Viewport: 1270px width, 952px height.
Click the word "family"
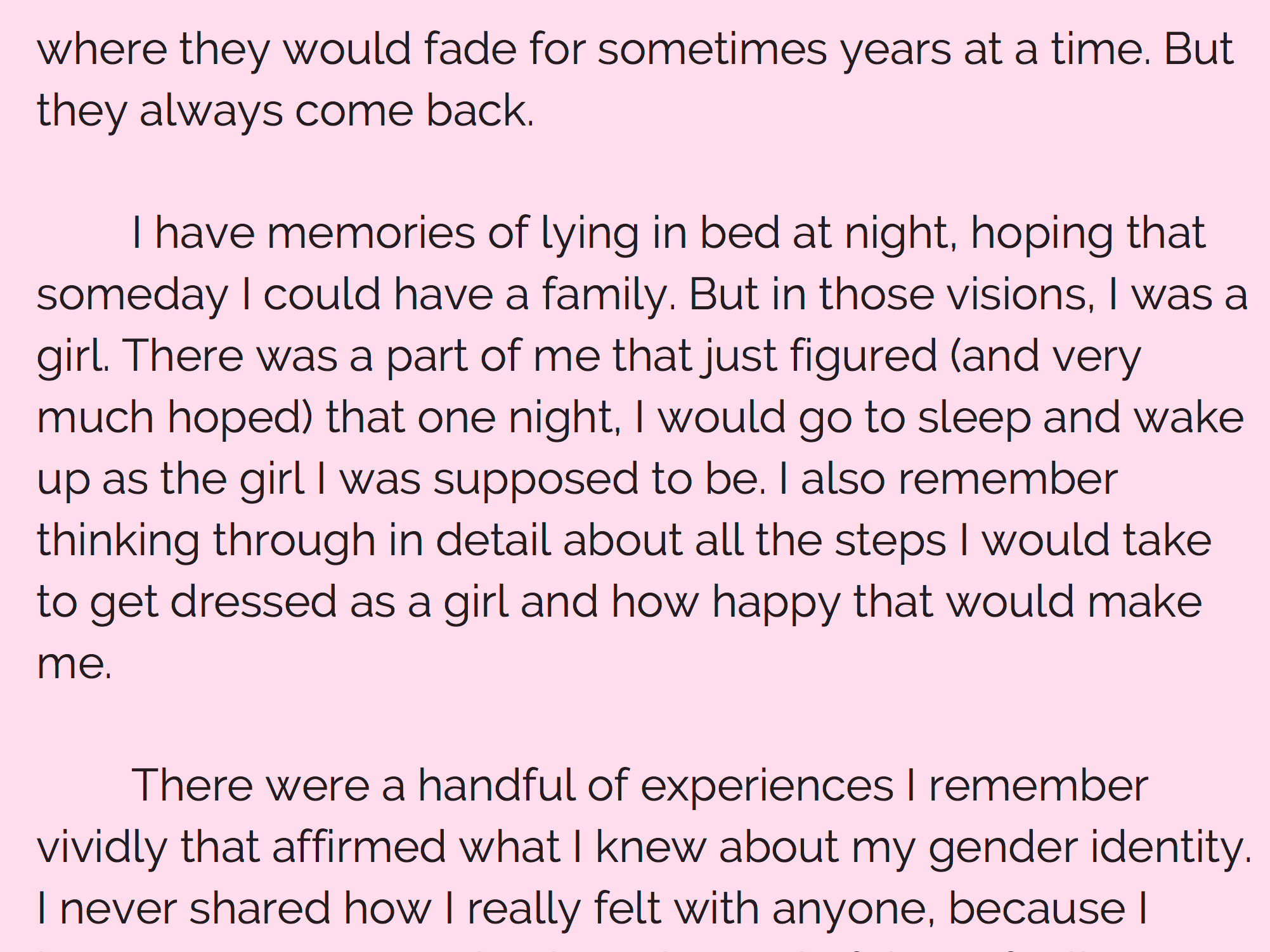click(x=607, y=295)
